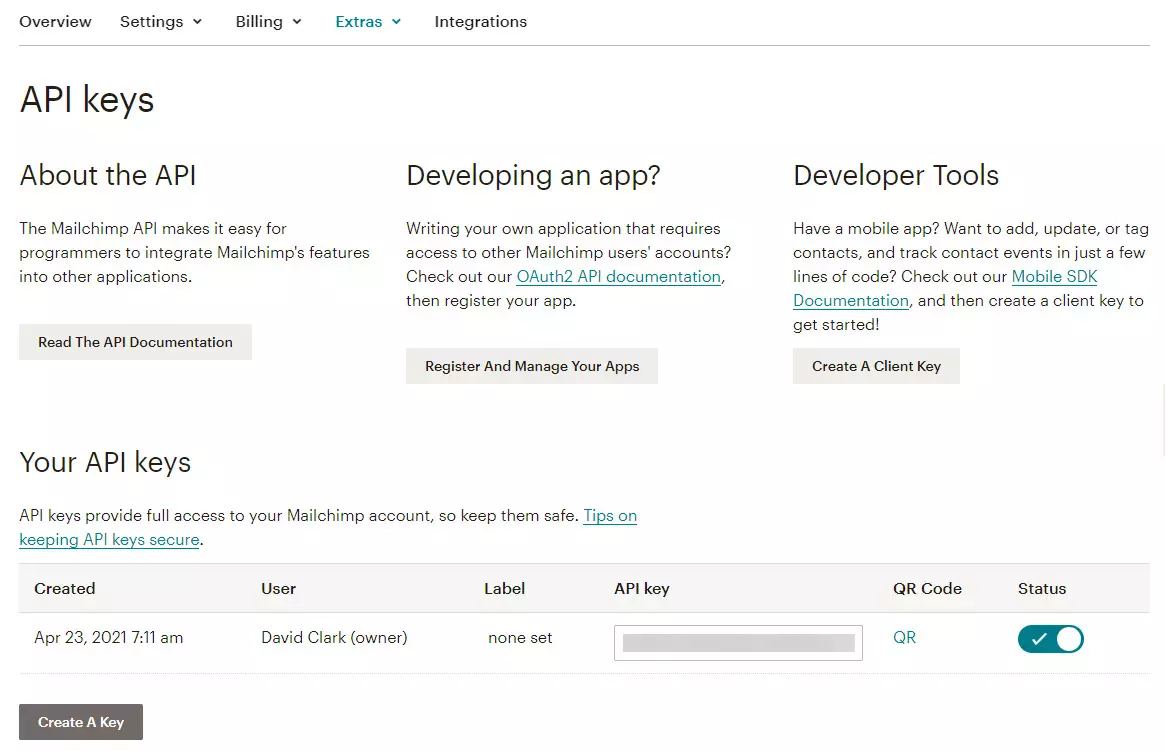
Task: Expand the Settings dropdown menu
Action: (160, 22)
